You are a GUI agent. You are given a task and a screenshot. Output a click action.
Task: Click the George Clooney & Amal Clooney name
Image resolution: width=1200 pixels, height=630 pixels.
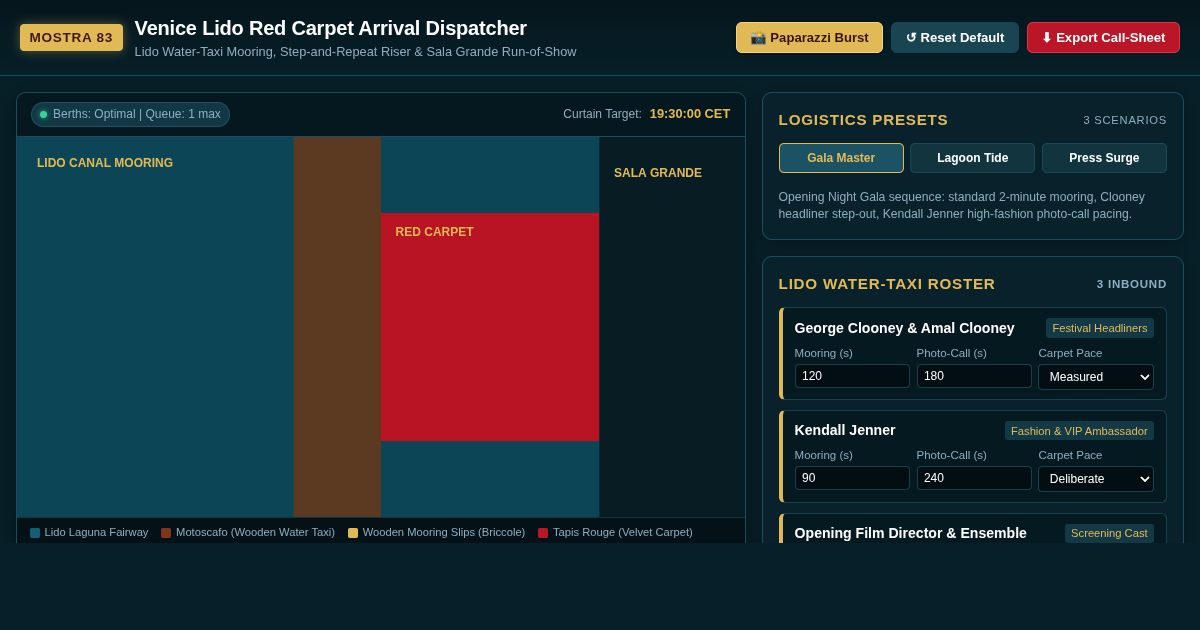(x=904, y=328)
